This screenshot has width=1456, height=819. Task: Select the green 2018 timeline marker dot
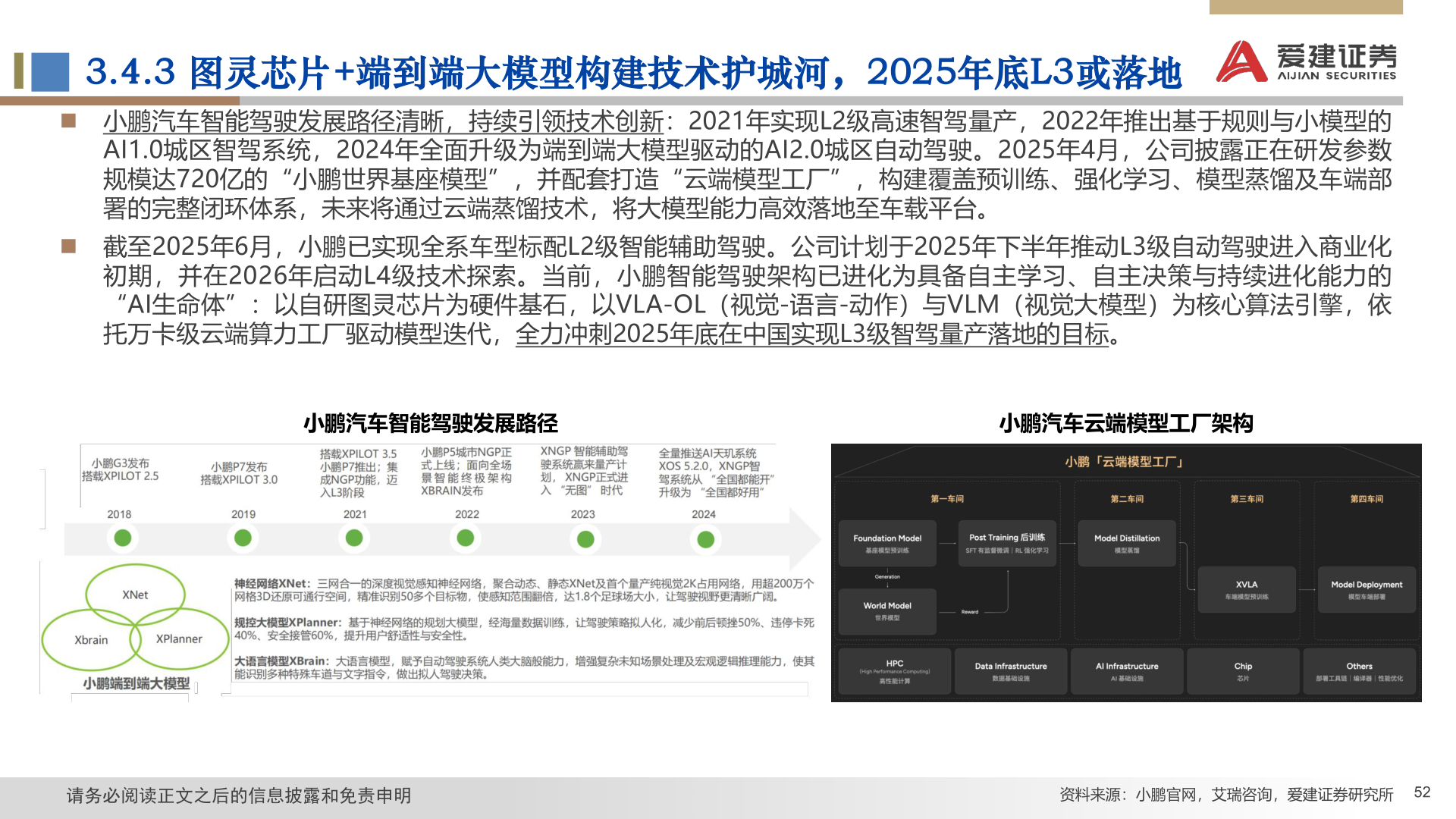coord(123,538)
